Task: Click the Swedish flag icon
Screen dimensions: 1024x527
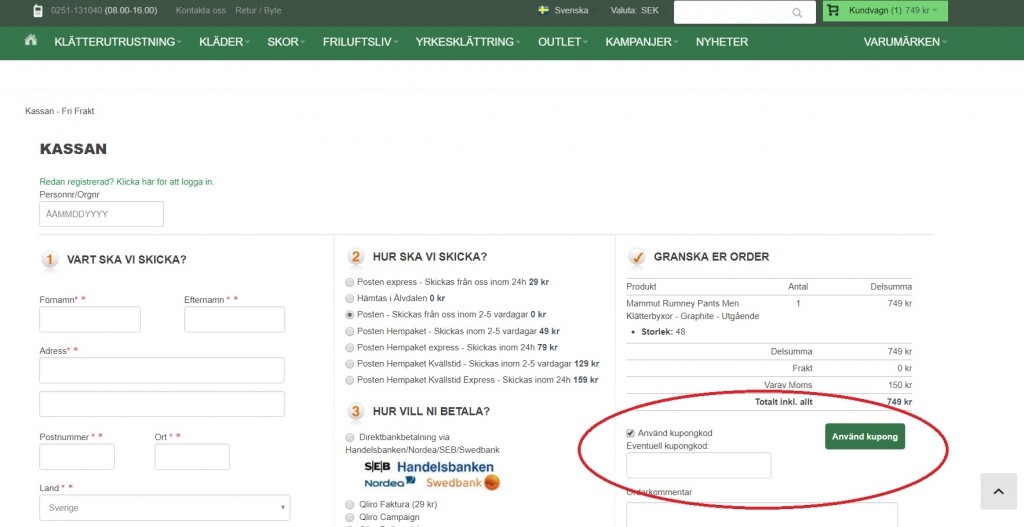Action: [x=543, y=10]
